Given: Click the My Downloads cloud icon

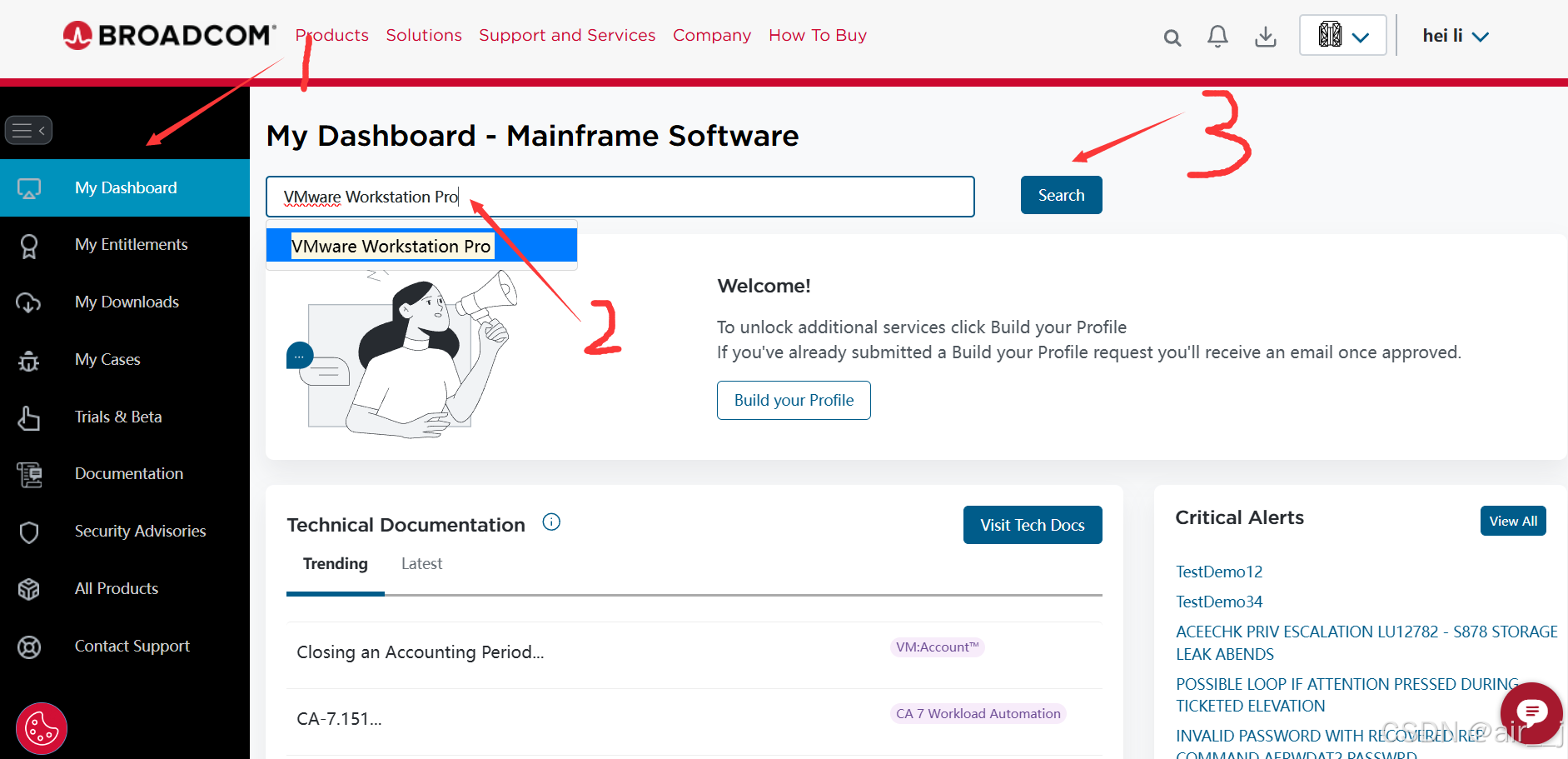Looking at the screenshot, I should click(29, 302).
